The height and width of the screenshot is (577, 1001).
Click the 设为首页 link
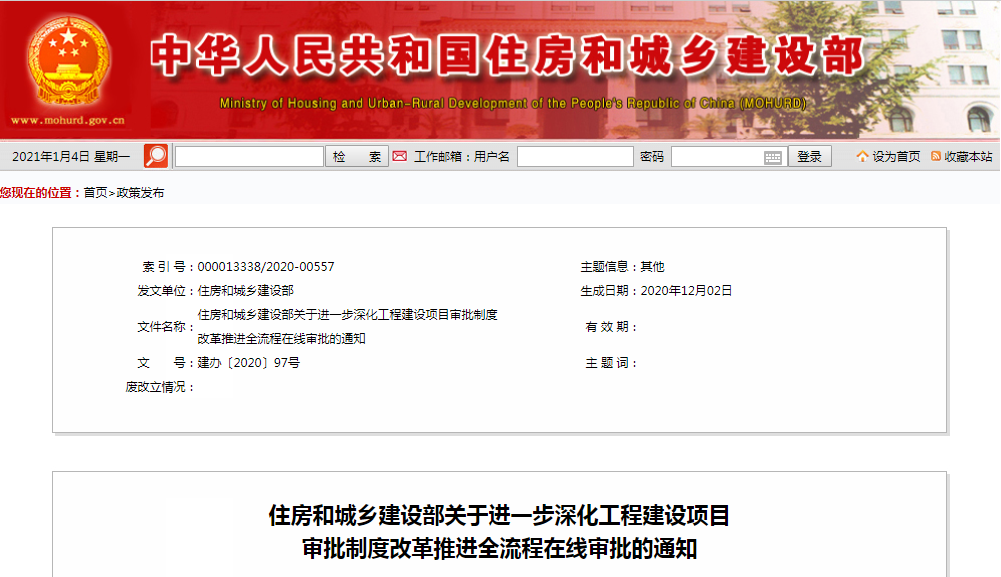click(x=896, y=157)
